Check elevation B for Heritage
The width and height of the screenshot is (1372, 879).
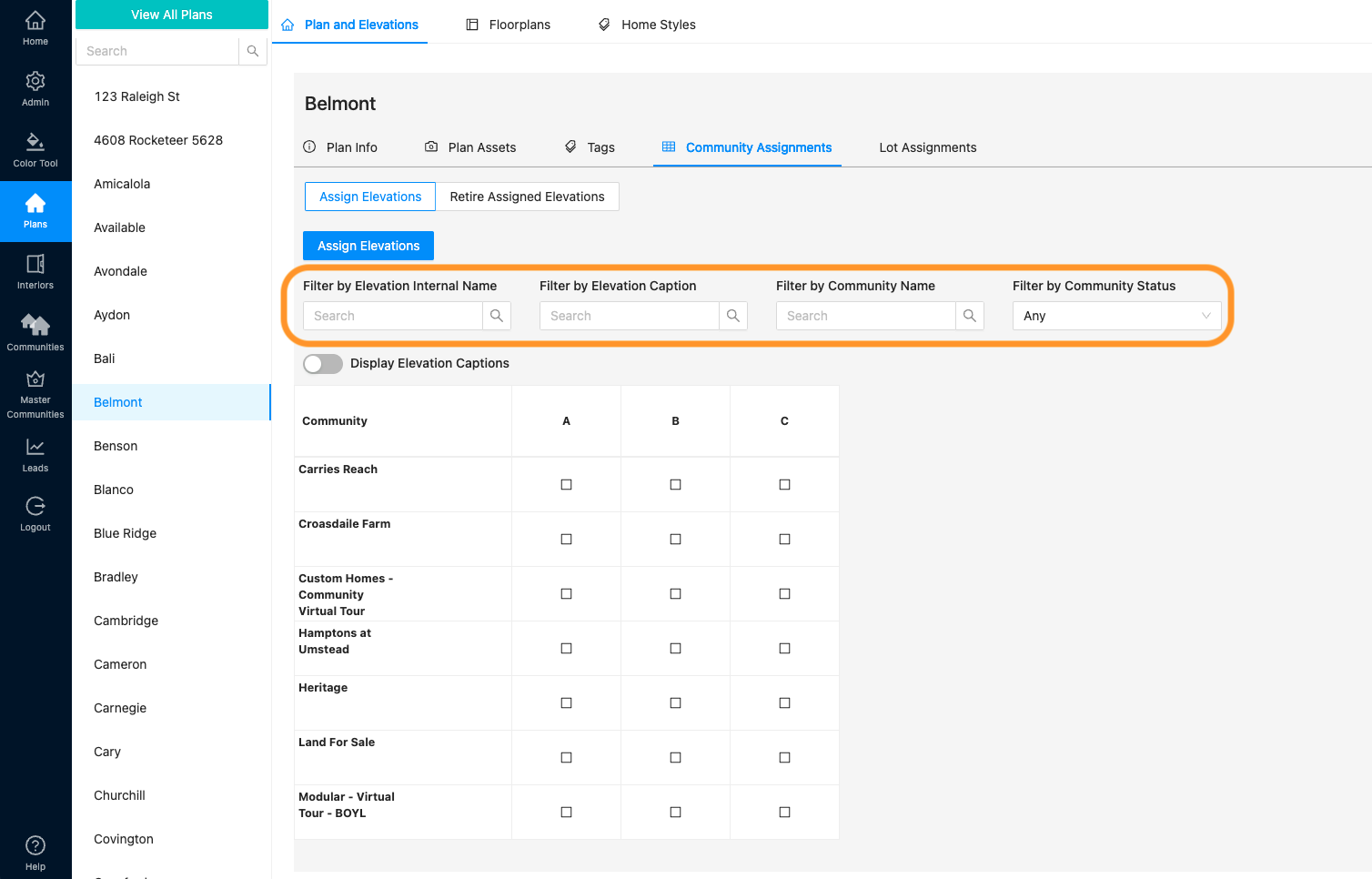[x=675, y=703]
